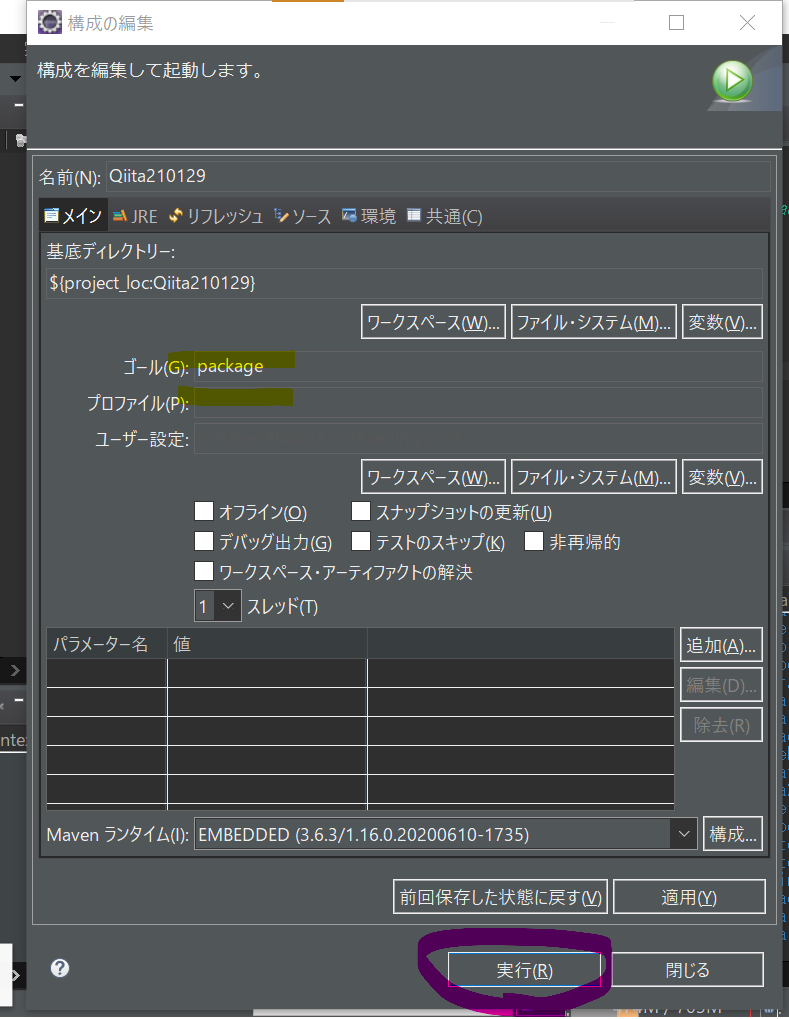Open the メイン tab

point(73,216)
